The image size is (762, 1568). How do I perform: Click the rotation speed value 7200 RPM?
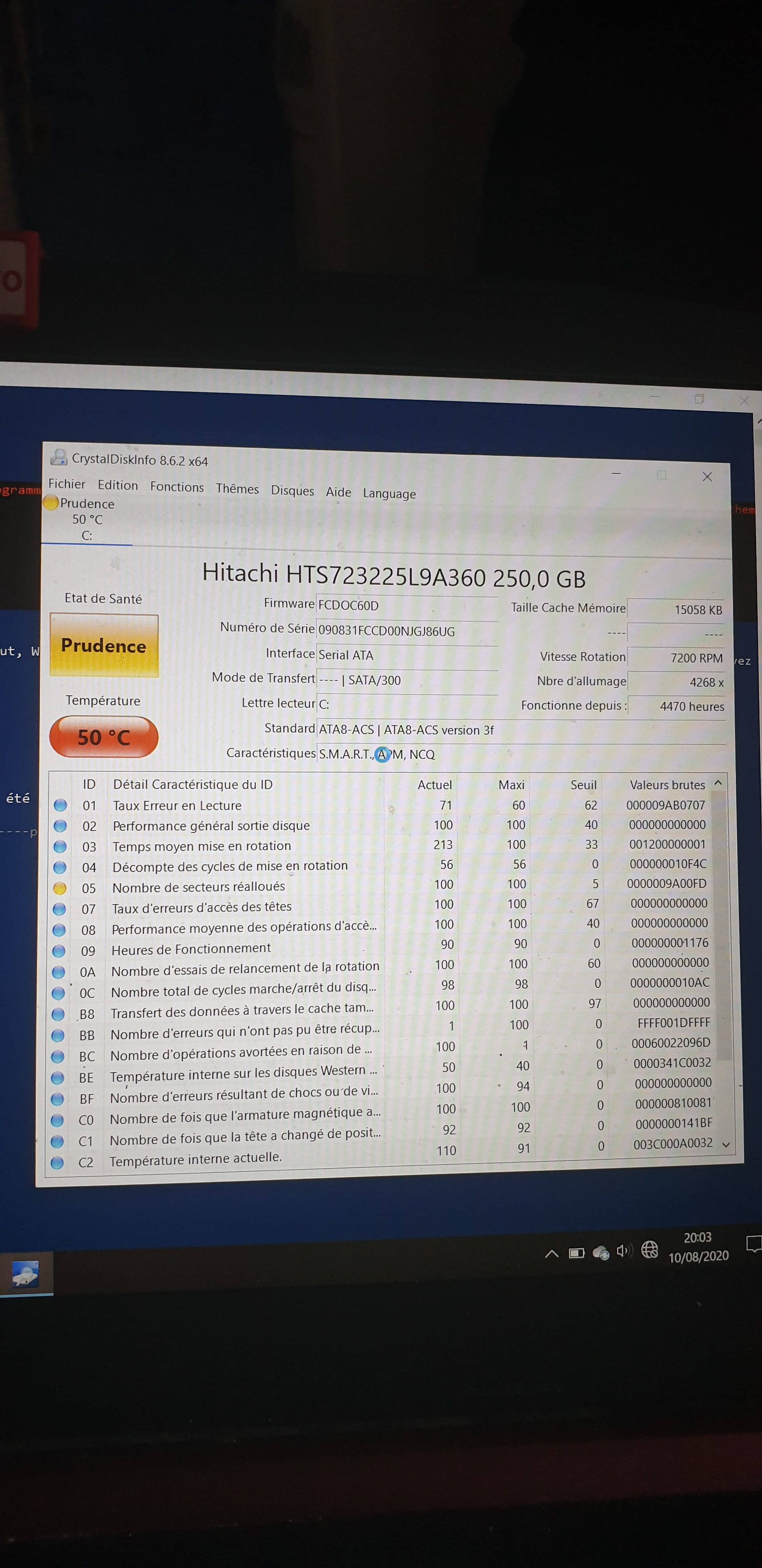pos(676,658)
